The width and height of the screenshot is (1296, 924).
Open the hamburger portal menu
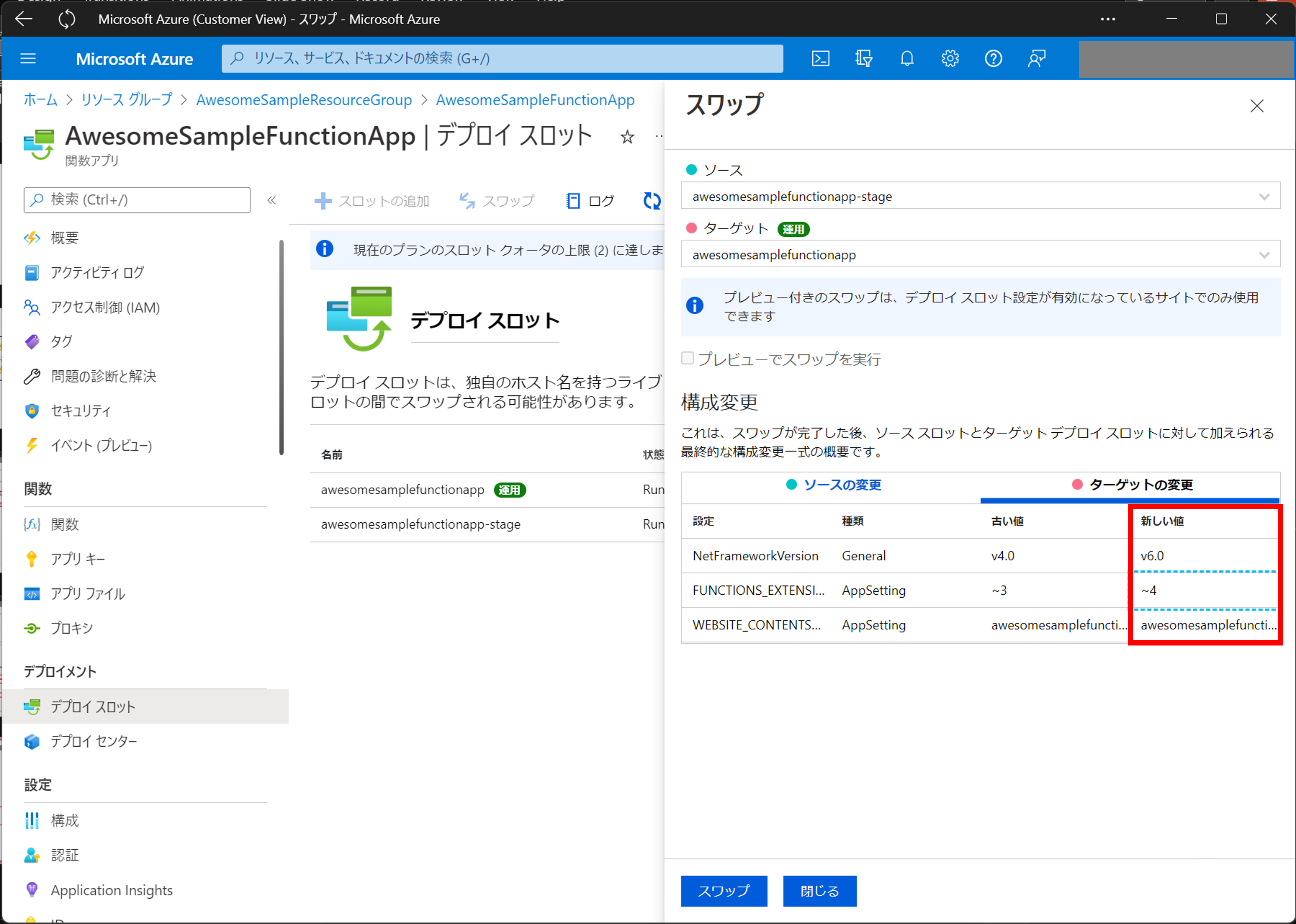28,59
